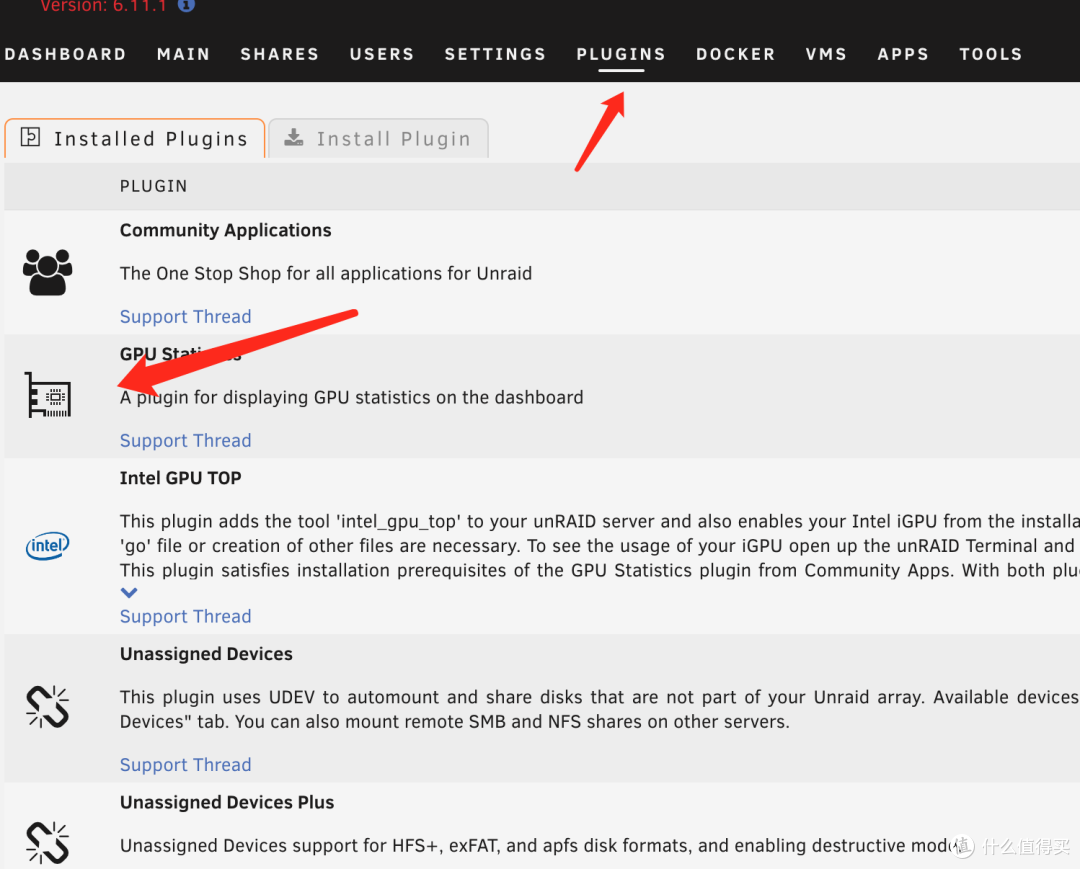Click the Unassigned Devices broken-link icon
Image resolution: width=1080 pixels, height=869 pixels.
pyautogui.click(x=48, y=707)
